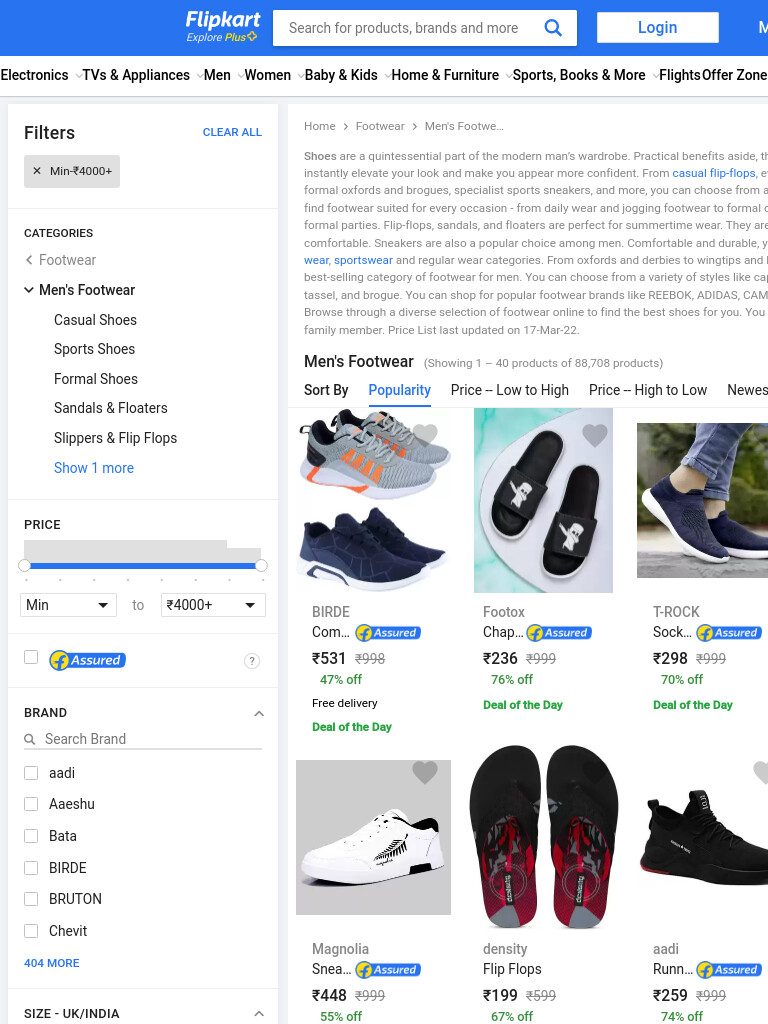
Task: Click the Search Brand input field
Action: (x=153, y=739)
